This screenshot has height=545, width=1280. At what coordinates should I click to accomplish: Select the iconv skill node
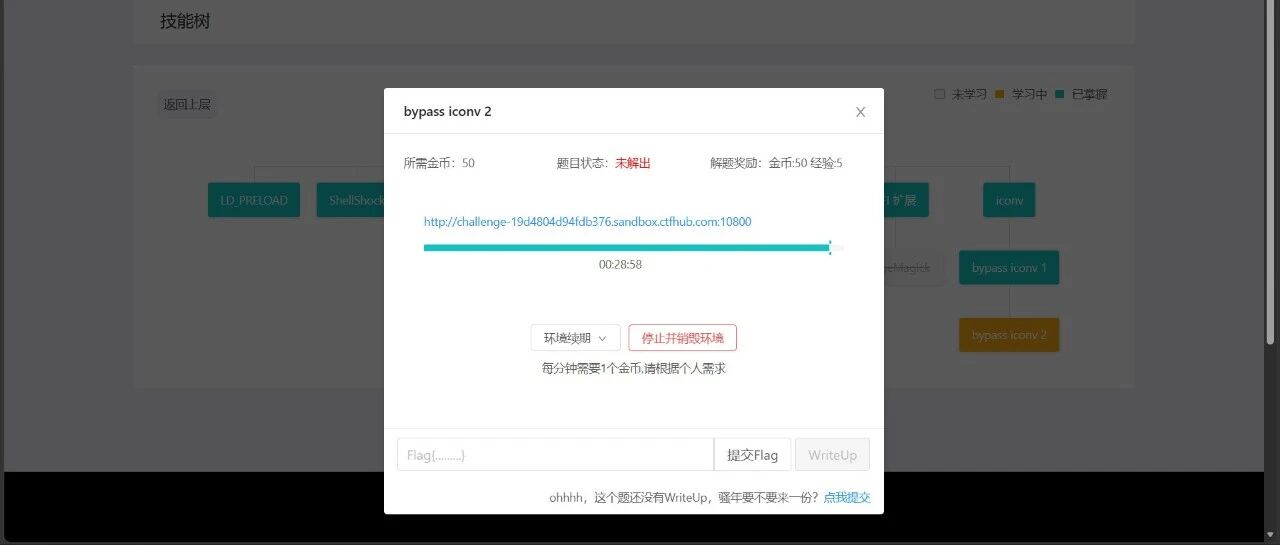tap(1009, 200)
